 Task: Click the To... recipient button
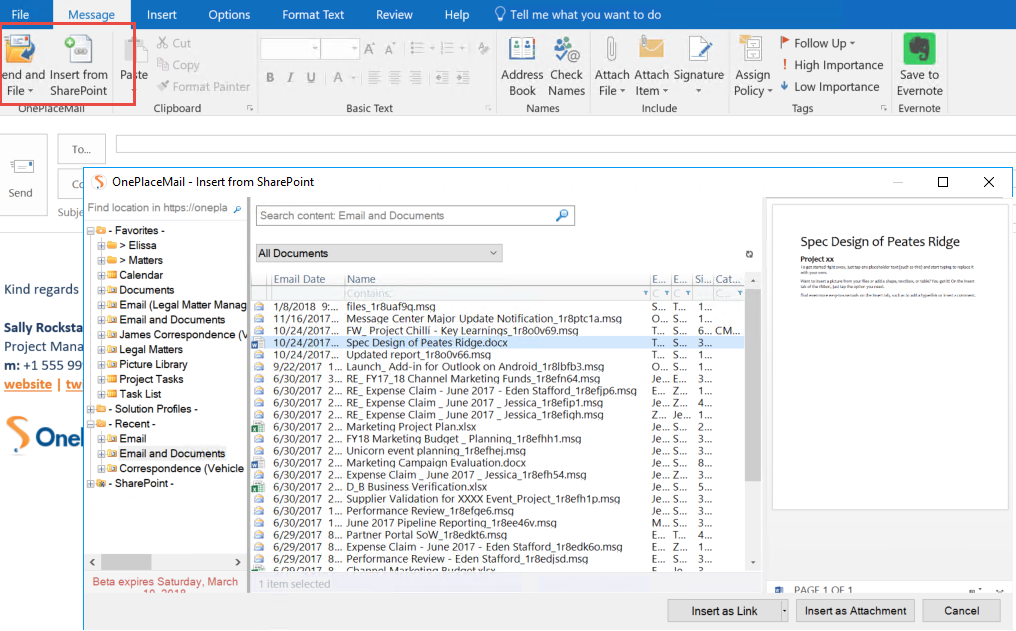(x=82, y=150)
